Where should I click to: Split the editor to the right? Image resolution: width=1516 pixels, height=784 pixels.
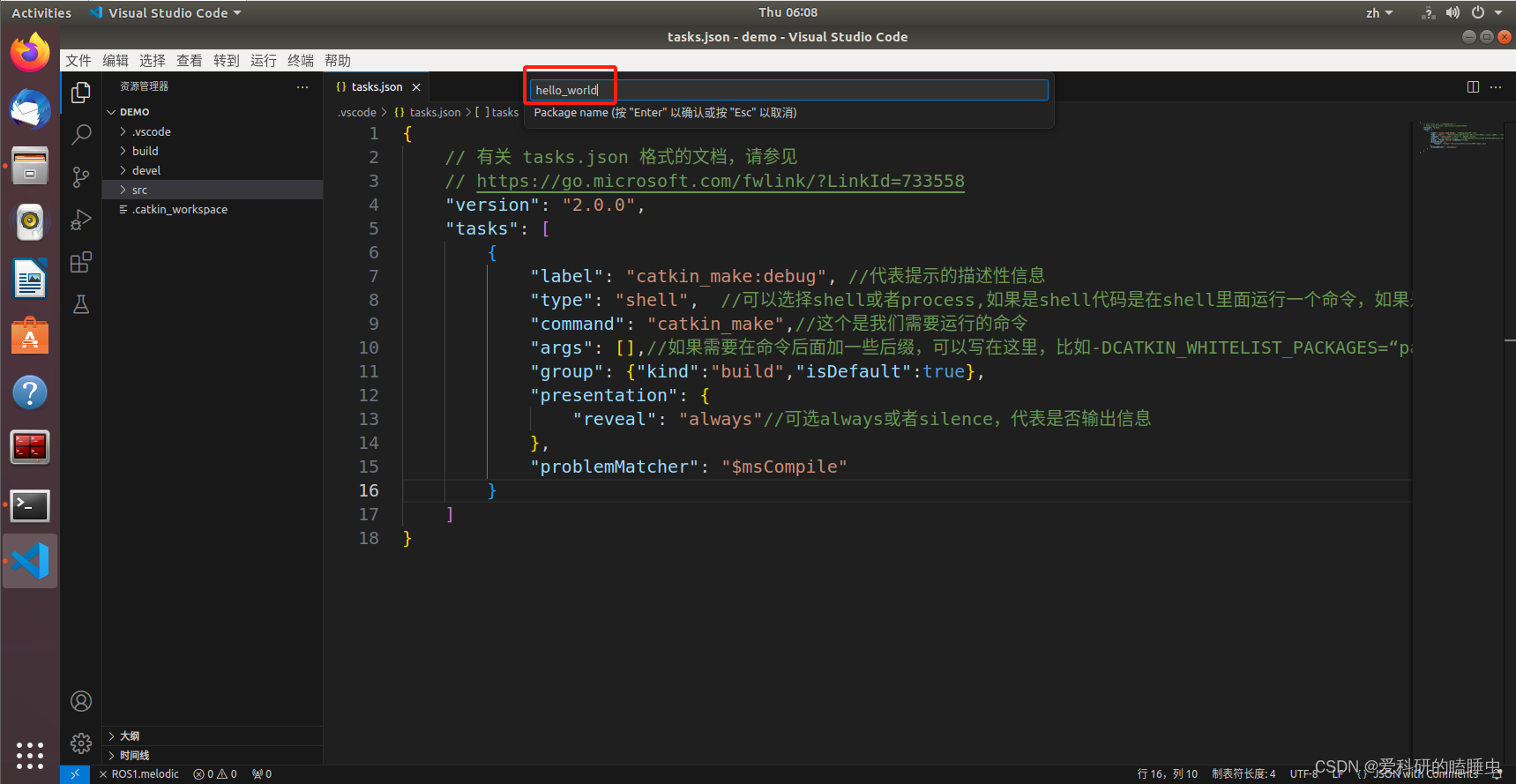[1473, 86]
